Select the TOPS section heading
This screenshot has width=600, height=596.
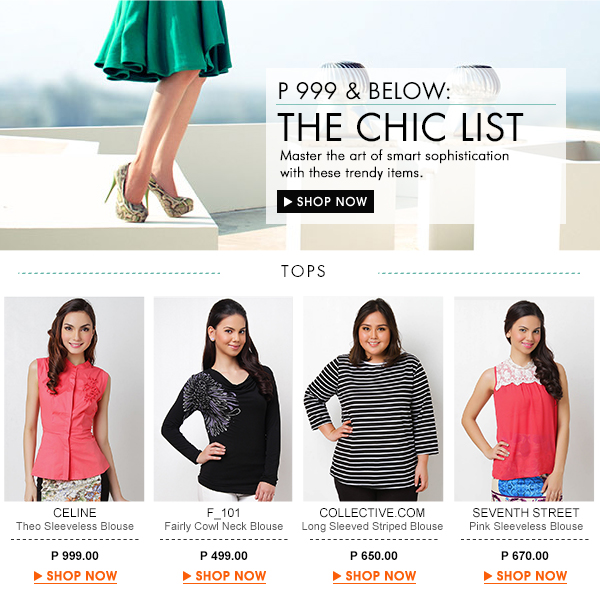(x=303, y=271)
